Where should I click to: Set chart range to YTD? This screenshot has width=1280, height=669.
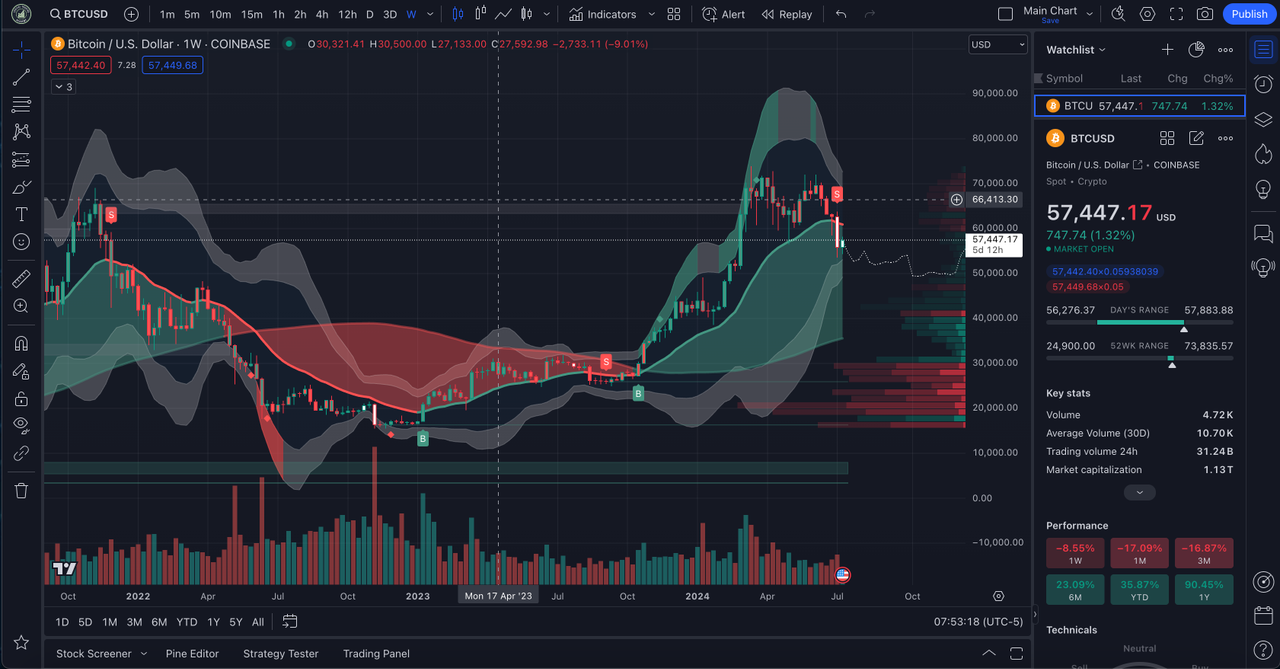186,622
